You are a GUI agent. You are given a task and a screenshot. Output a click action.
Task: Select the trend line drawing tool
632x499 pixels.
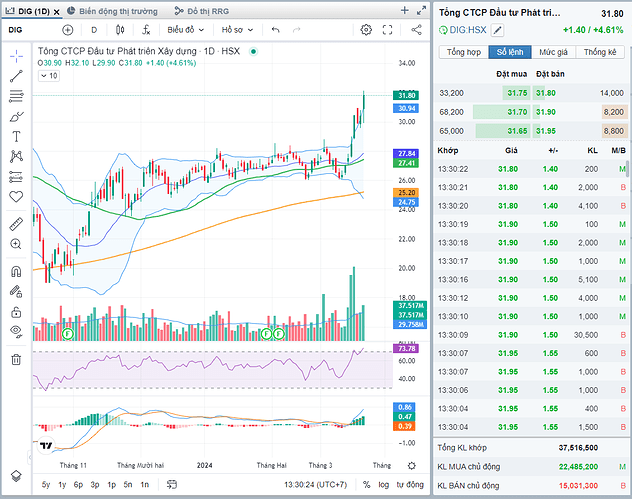tap(16, 75)
